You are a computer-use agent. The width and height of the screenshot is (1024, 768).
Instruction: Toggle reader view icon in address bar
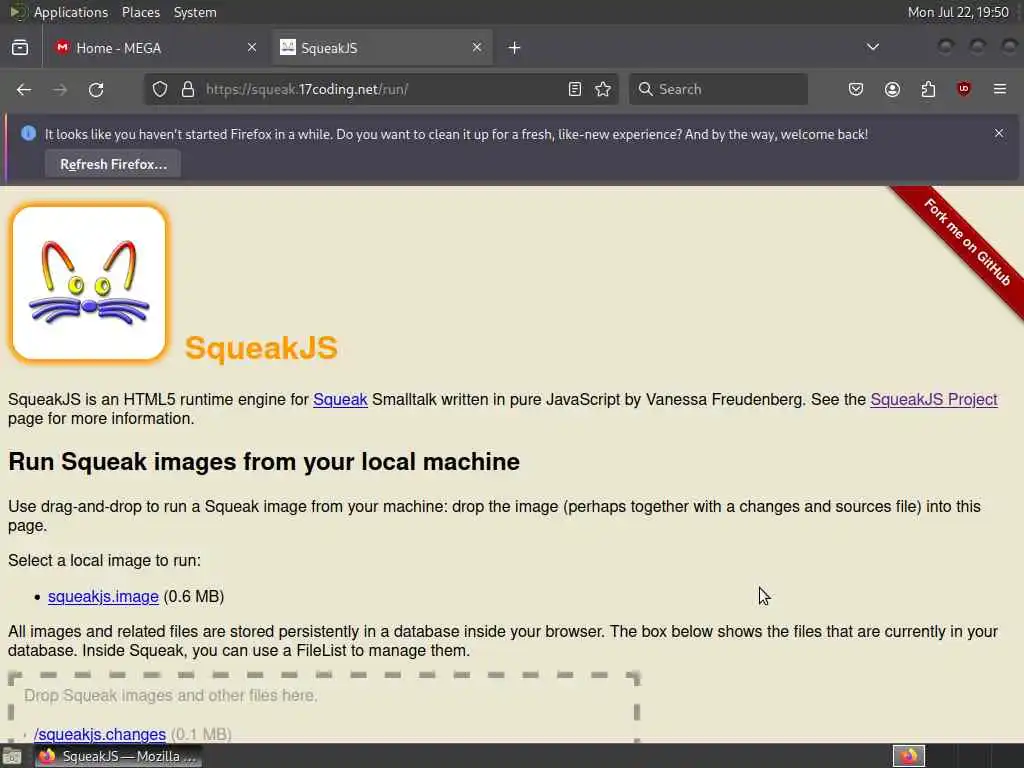coord(575,89)
